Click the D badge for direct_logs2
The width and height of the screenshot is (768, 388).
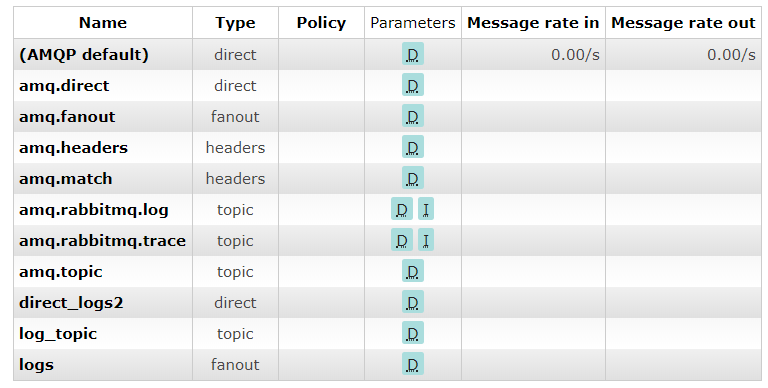pos(412,302)
